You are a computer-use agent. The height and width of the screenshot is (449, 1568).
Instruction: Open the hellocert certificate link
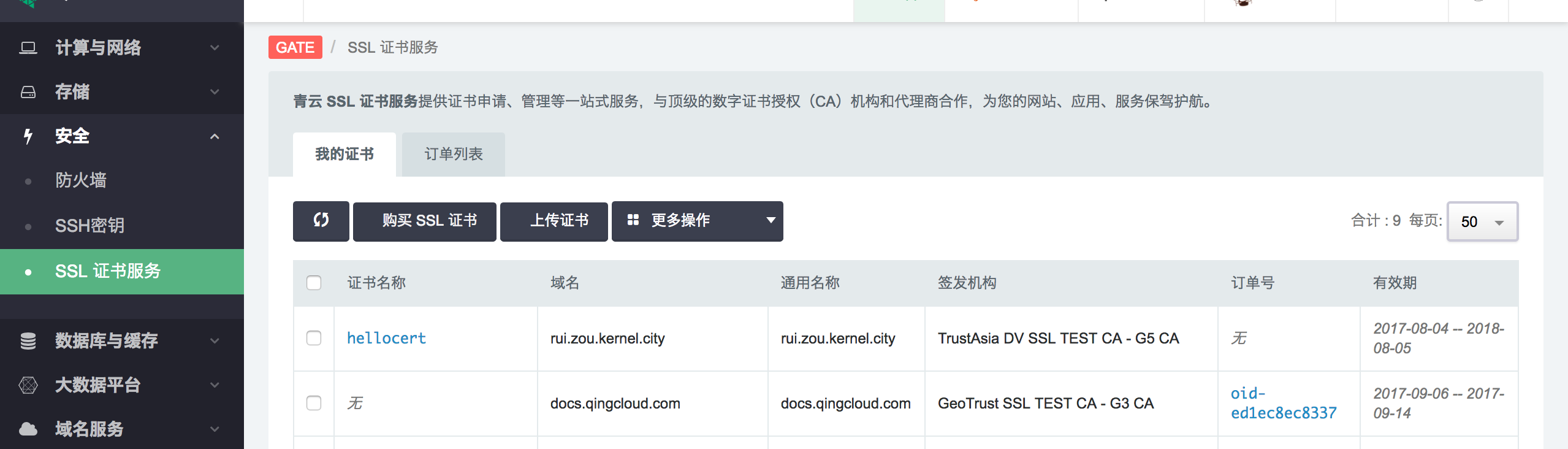coord(386,338)
